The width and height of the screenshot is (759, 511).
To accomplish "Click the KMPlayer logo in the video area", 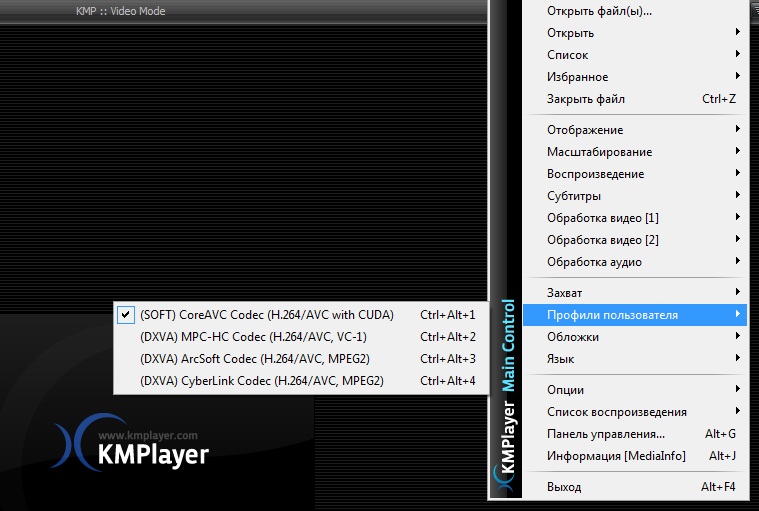I will (132, 448).
